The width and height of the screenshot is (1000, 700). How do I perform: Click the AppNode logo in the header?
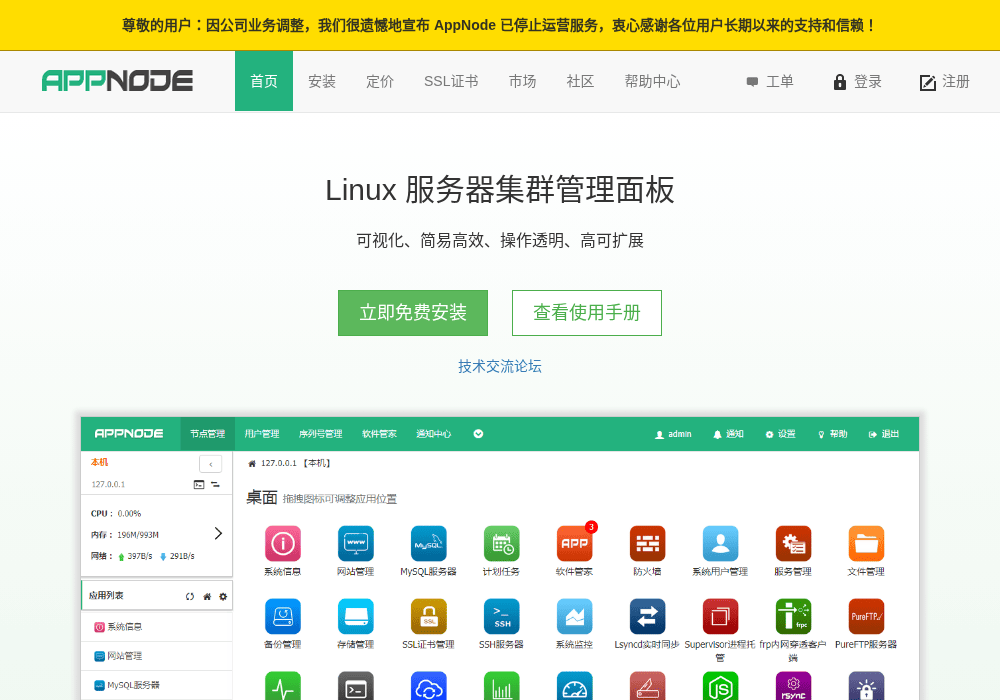point(117,81)
